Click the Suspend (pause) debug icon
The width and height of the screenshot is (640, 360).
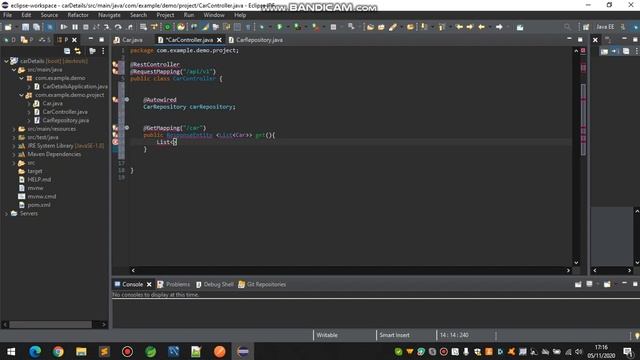coord(75,27)
